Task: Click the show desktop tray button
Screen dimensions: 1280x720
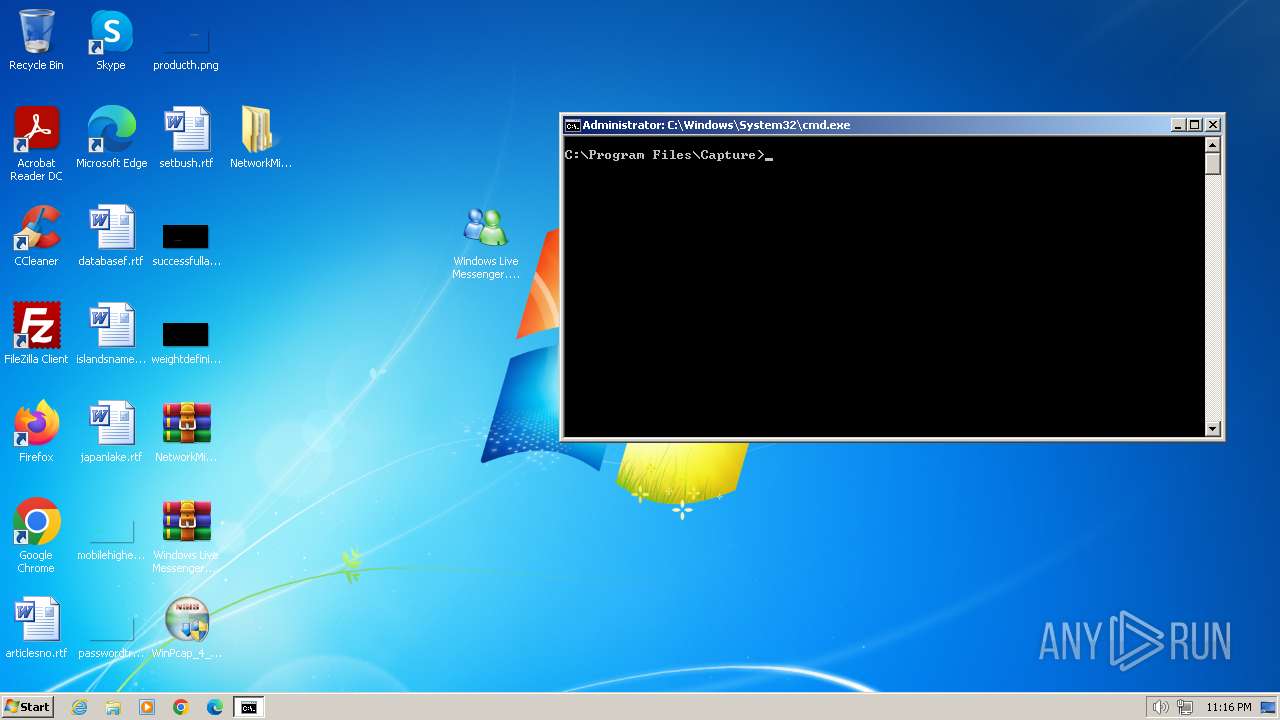Action: pos(1269,707)
